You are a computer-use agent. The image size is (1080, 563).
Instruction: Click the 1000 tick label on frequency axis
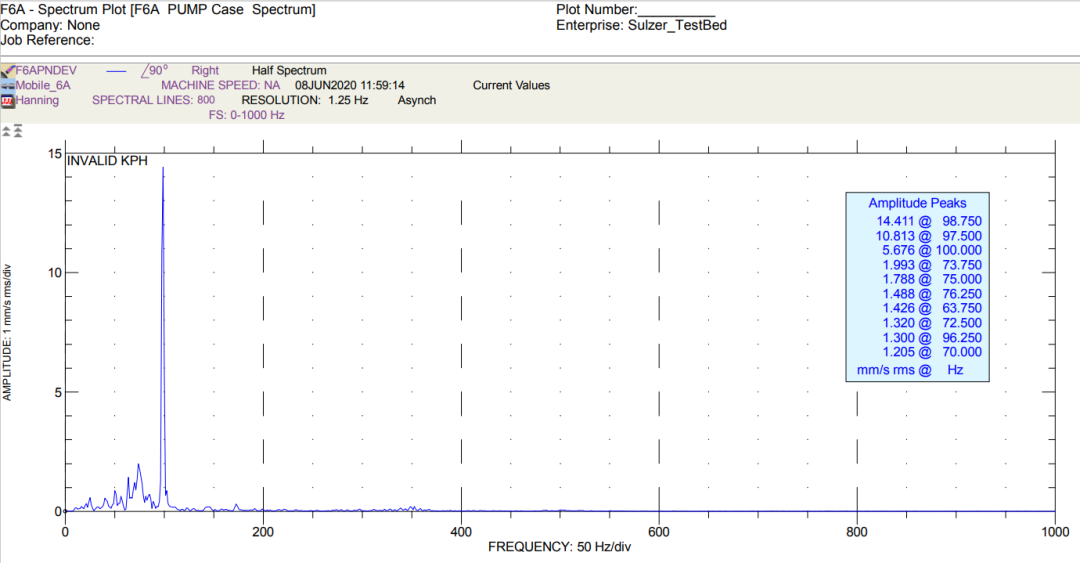pos(1055,532)
